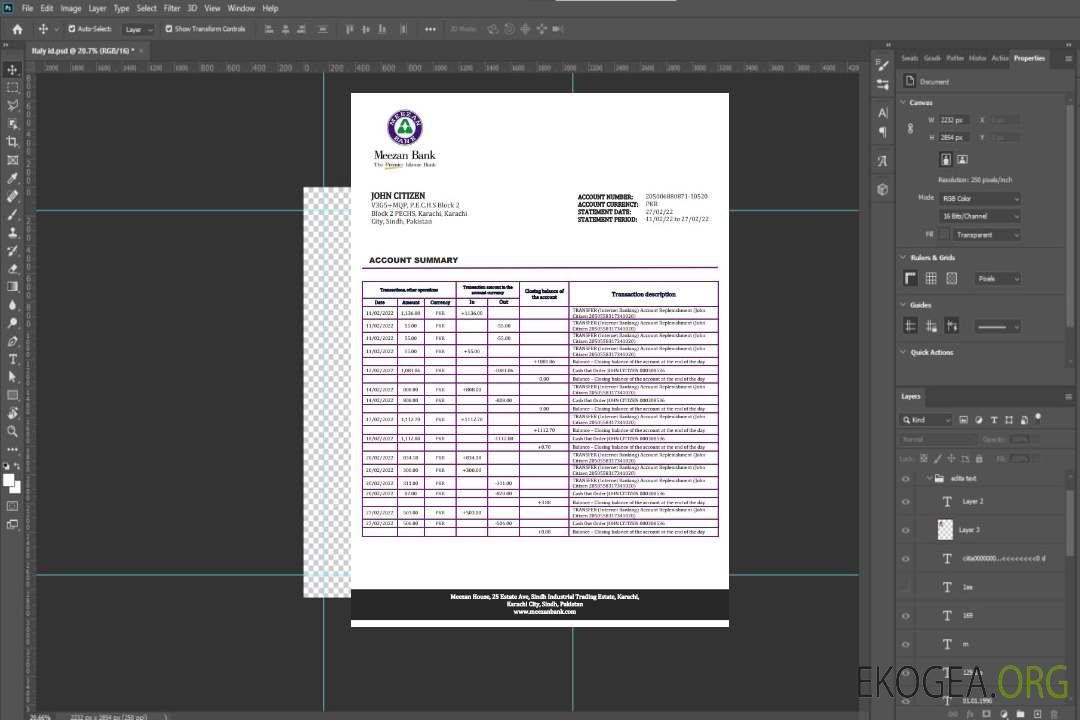Click the canvas width input field

pos(953,120)
